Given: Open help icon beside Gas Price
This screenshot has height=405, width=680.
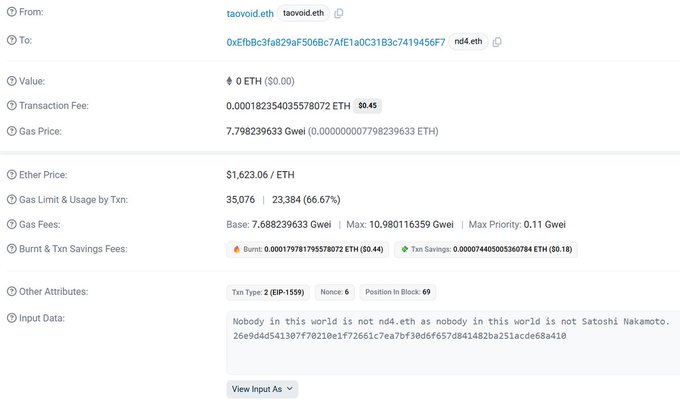Looking at the screenshot, I should pos(12,131).
